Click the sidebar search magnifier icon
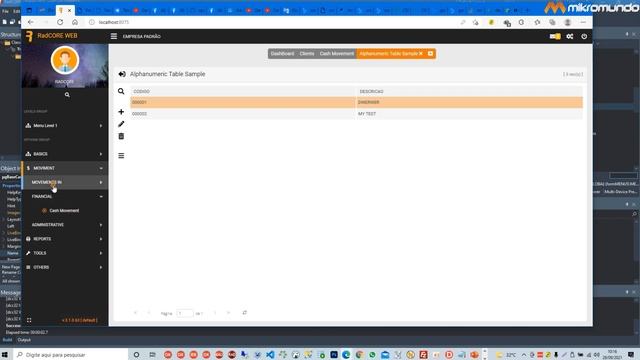 (x=67, y=95)
